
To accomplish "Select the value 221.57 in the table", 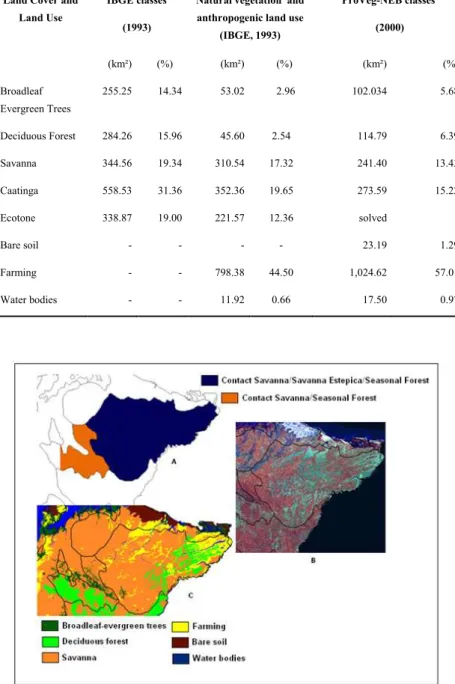I will click(229, 218).
